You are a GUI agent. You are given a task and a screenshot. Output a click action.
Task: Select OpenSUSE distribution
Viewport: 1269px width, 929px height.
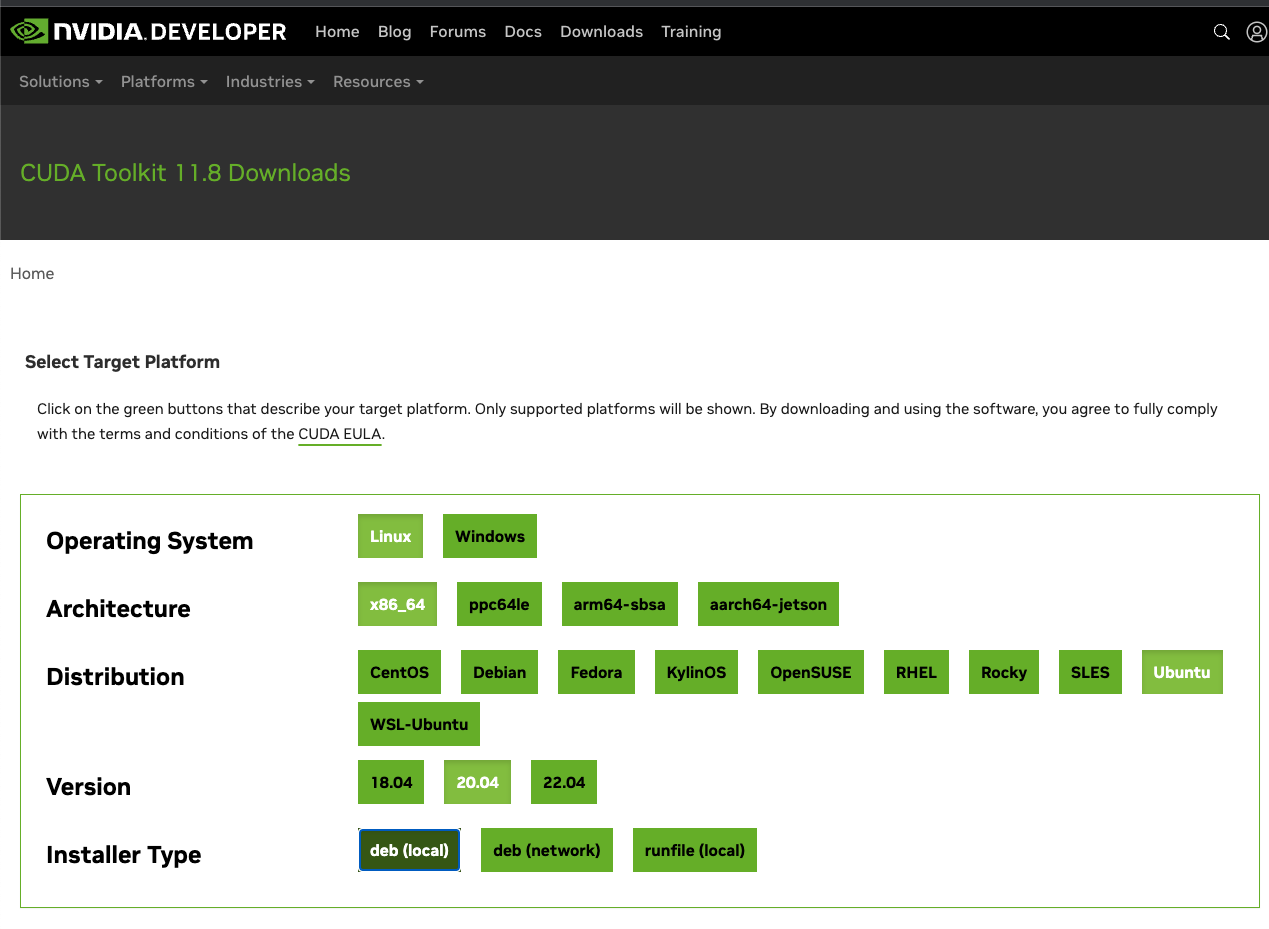811,672
